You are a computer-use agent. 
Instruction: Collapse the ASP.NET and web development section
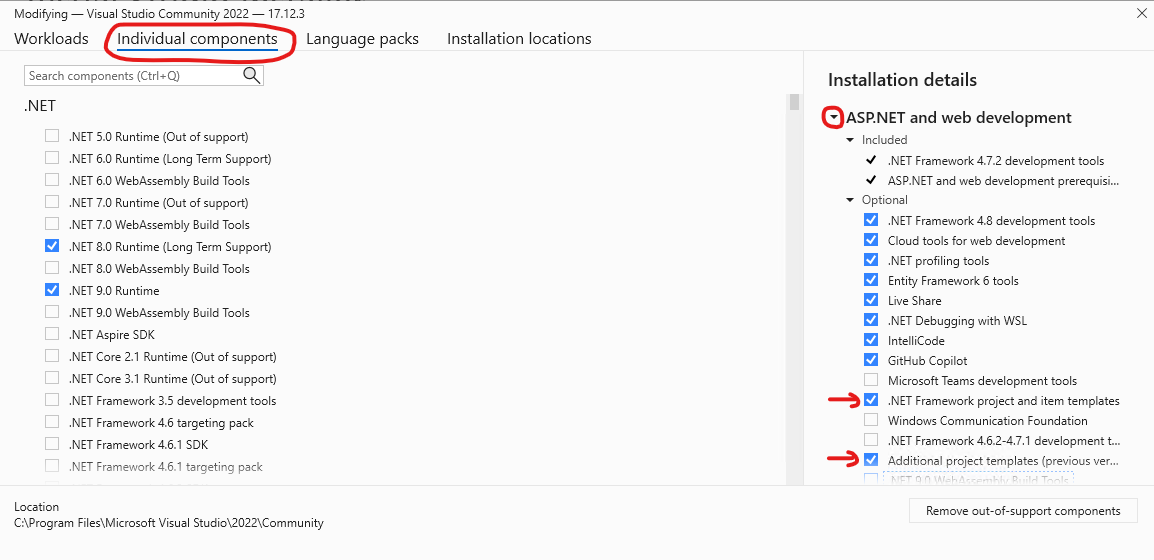point(834,118)
